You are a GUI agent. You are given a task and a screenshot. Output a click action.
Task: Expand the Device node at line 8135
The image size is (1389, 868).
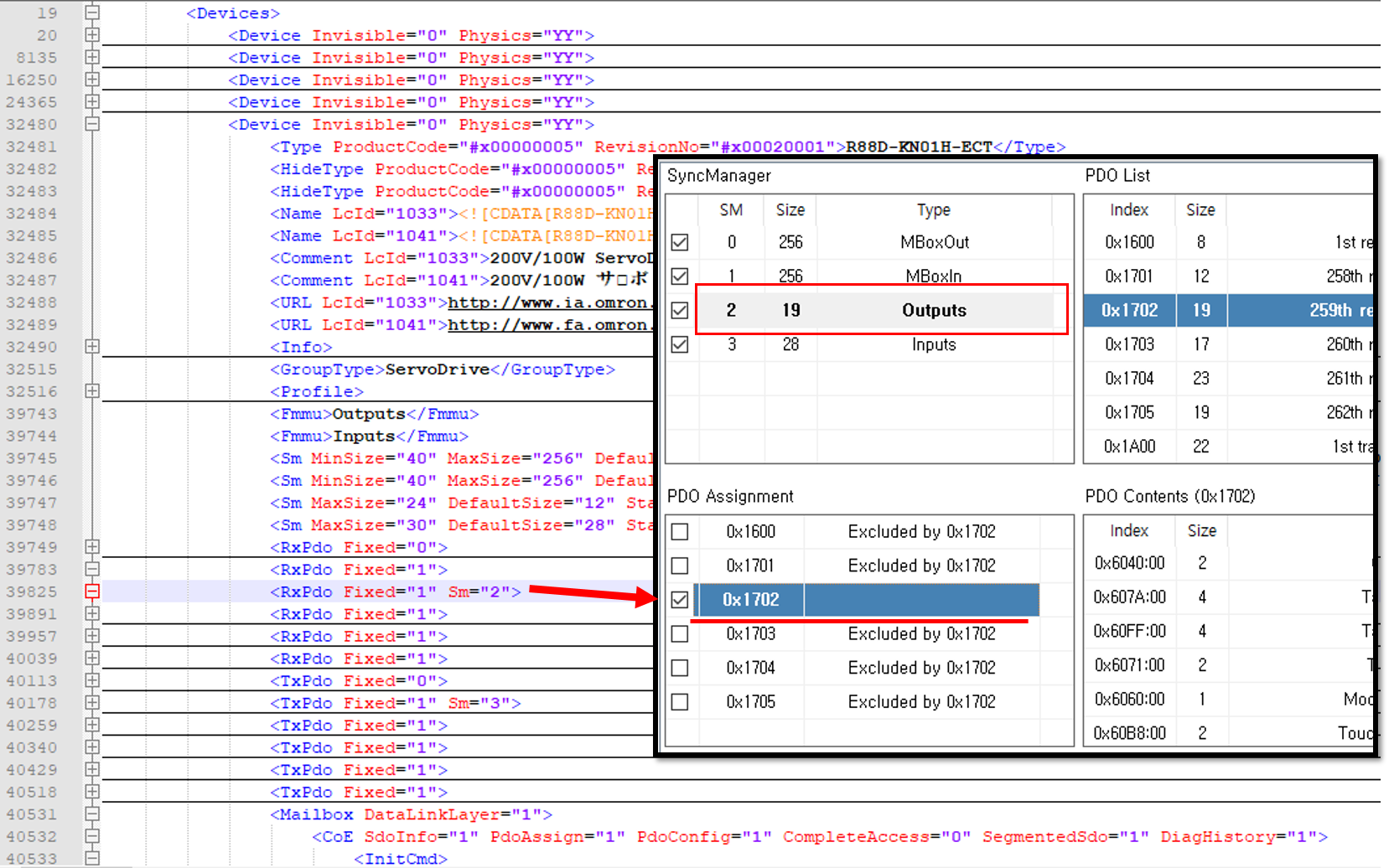pos(92,57)
